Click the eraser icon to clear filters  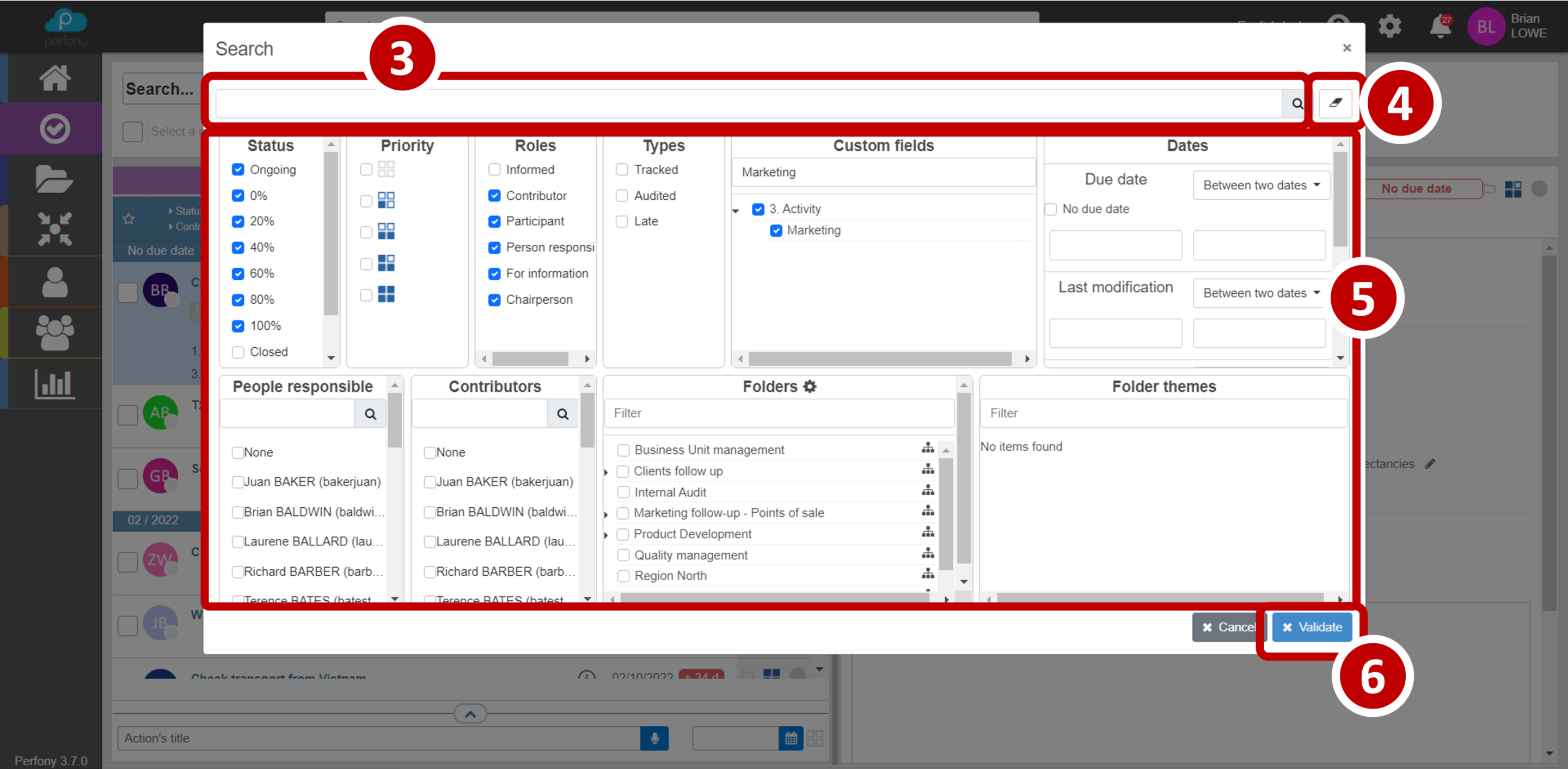pos(1335,103)
